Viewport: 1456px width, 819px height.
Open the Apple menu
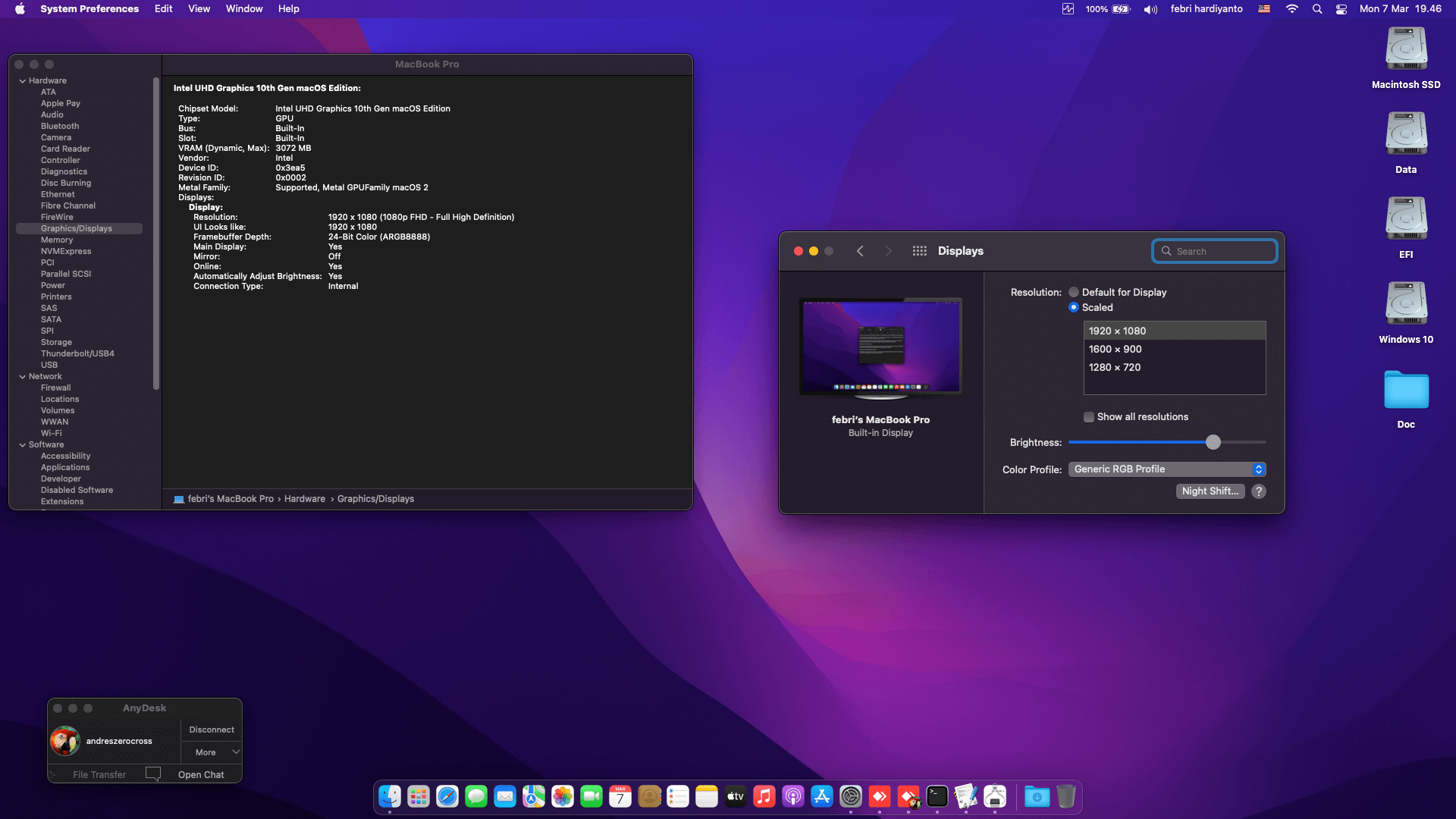pyautogui.click(x=20, y=9)
